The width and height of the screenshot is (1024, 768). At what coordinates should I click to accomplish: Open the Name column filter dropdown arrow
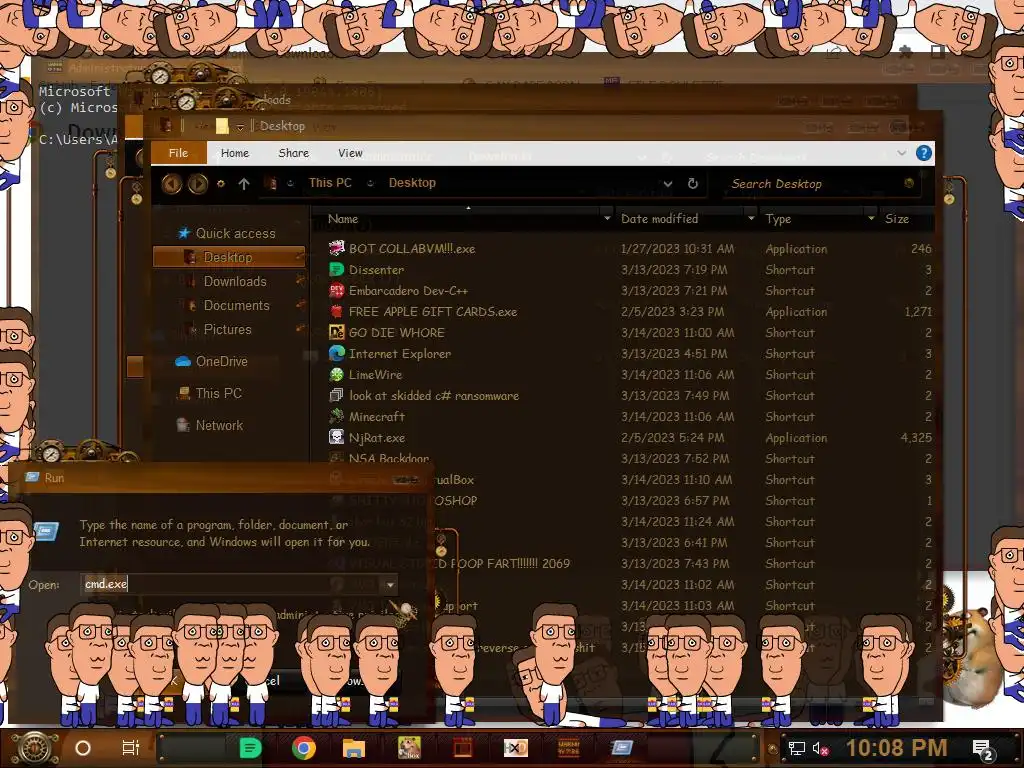coord(607,218)
